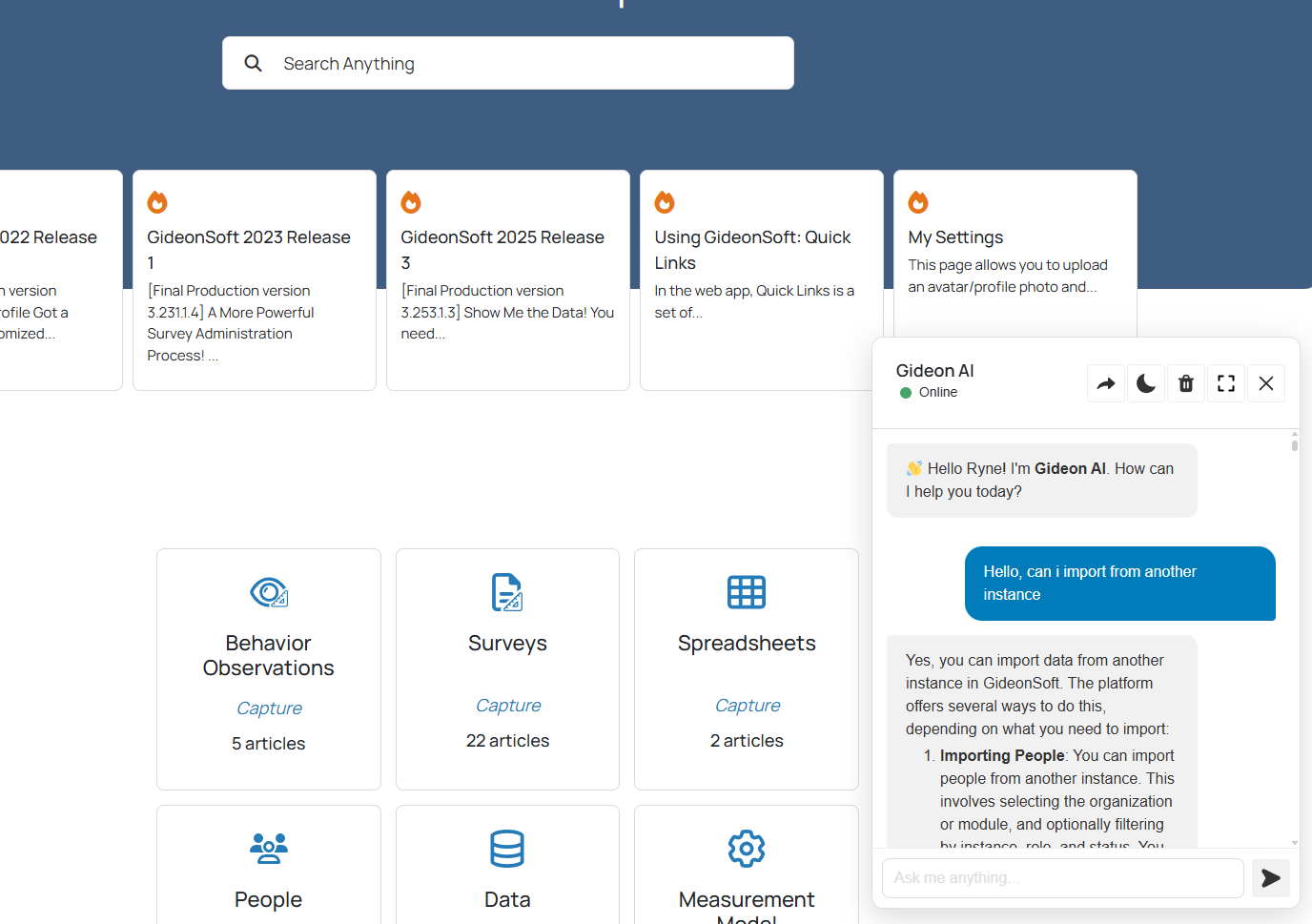The height and width of the screenshot is (924, 1312).
Task: Delete chat history with the trash icon
Action: pos(1186,383)
